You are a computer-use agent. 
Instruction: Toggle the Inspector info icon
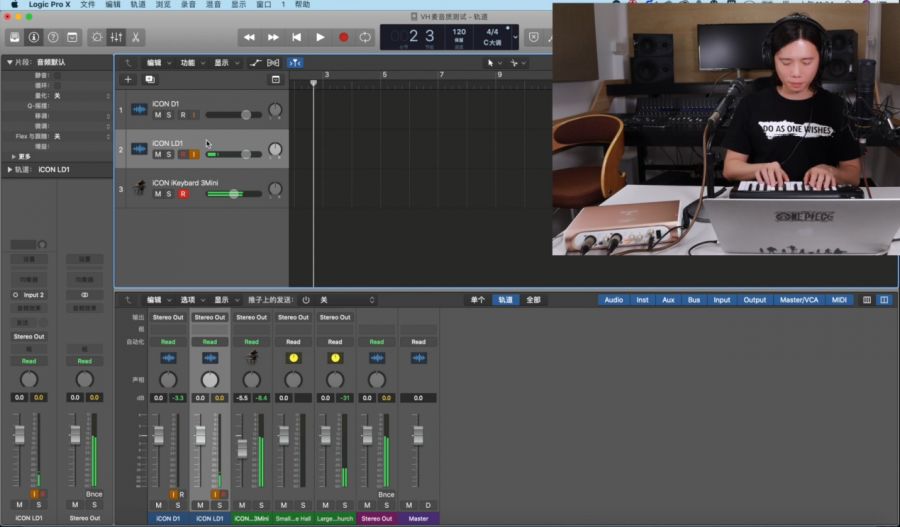click(x=34, y=37)
